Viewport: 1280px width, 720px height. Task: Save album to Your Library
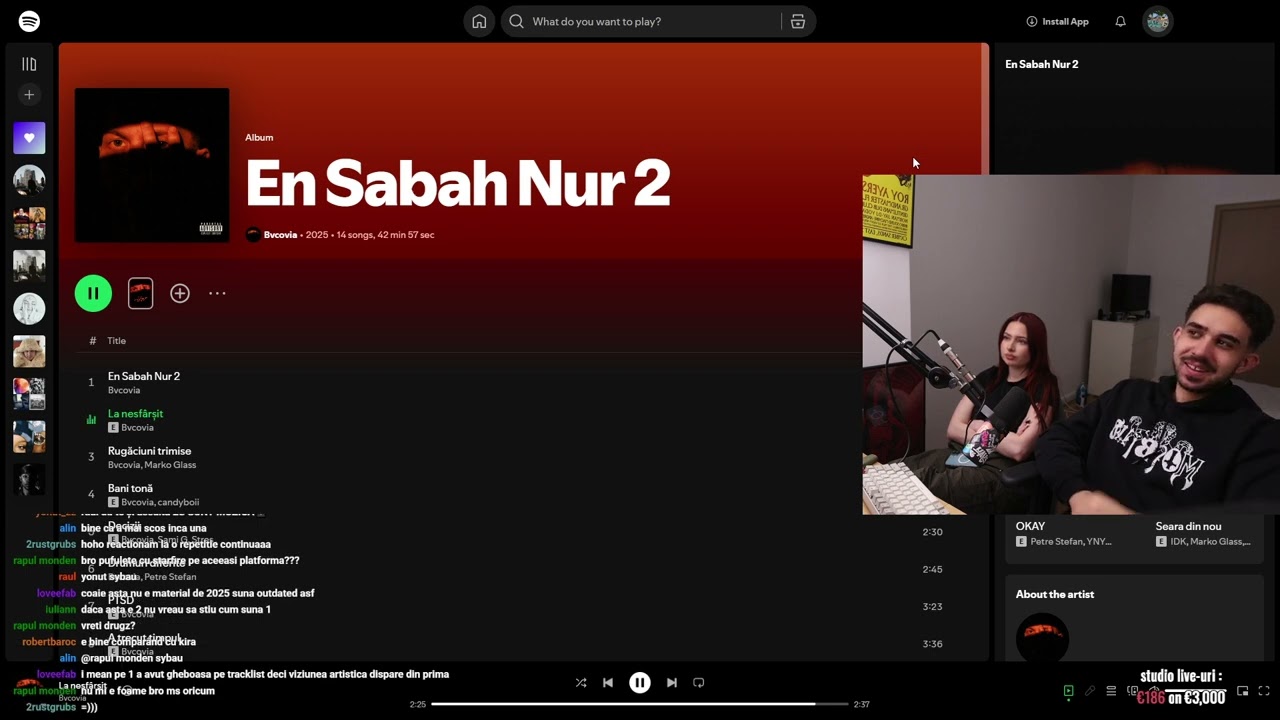tap(180, 293)
